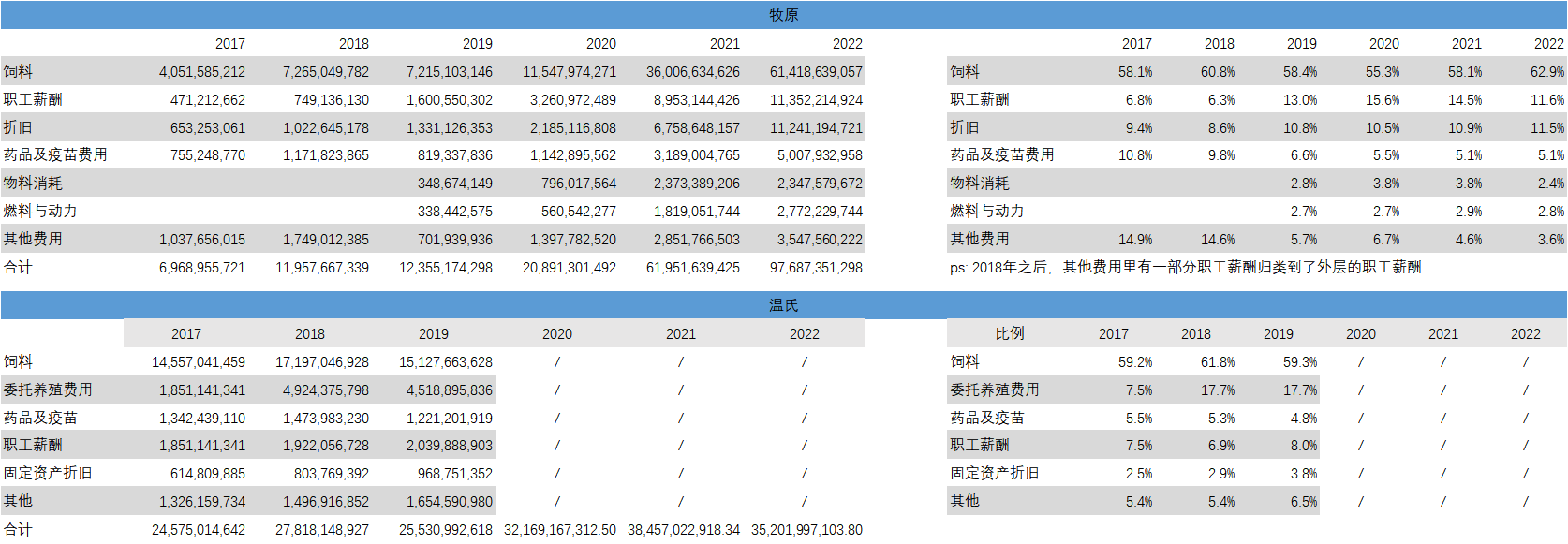This screenshot has height=544, width=1568.
Task: Click the value 36,006,634,626
Action: 693,72
